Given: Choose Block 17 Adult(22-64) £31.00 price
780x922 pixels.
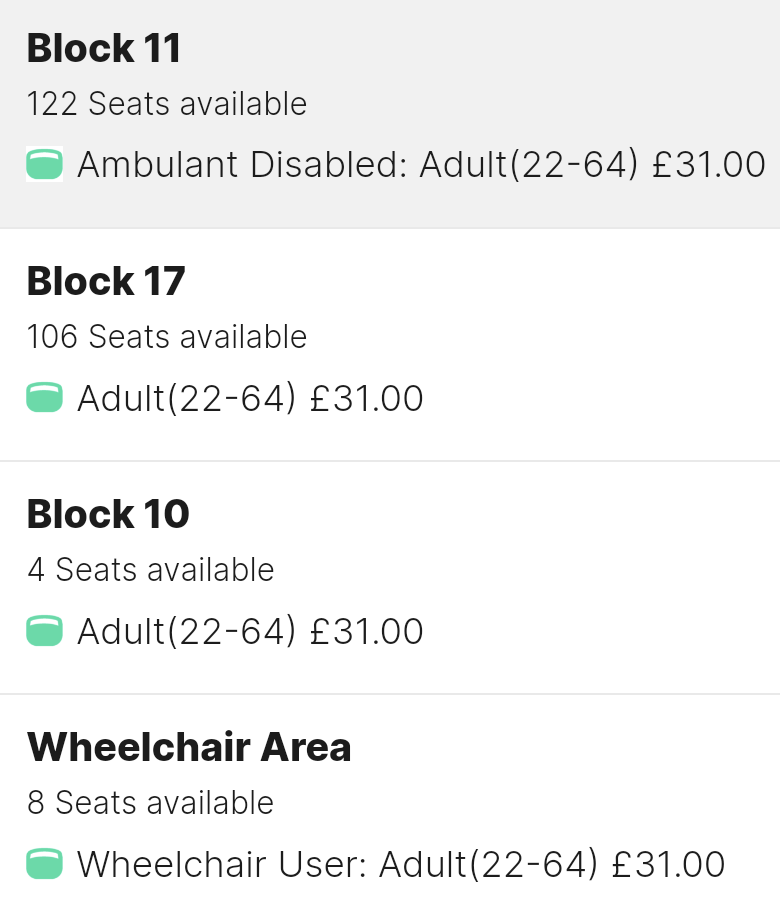Looking at the screenshot, I should (x=250, y=398).
